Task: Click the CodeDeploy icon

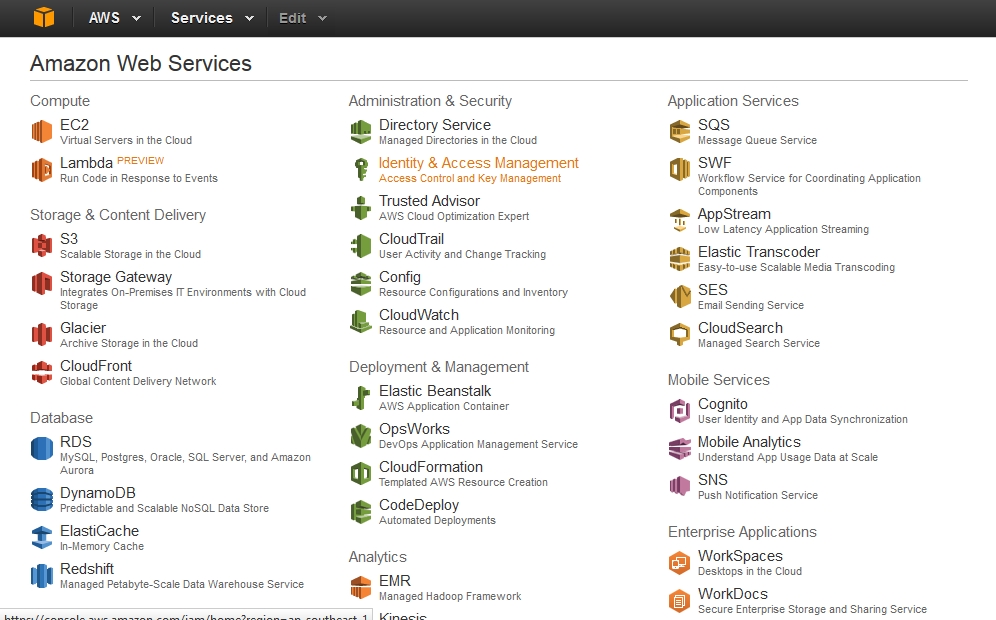Action: tap(361, 511)
